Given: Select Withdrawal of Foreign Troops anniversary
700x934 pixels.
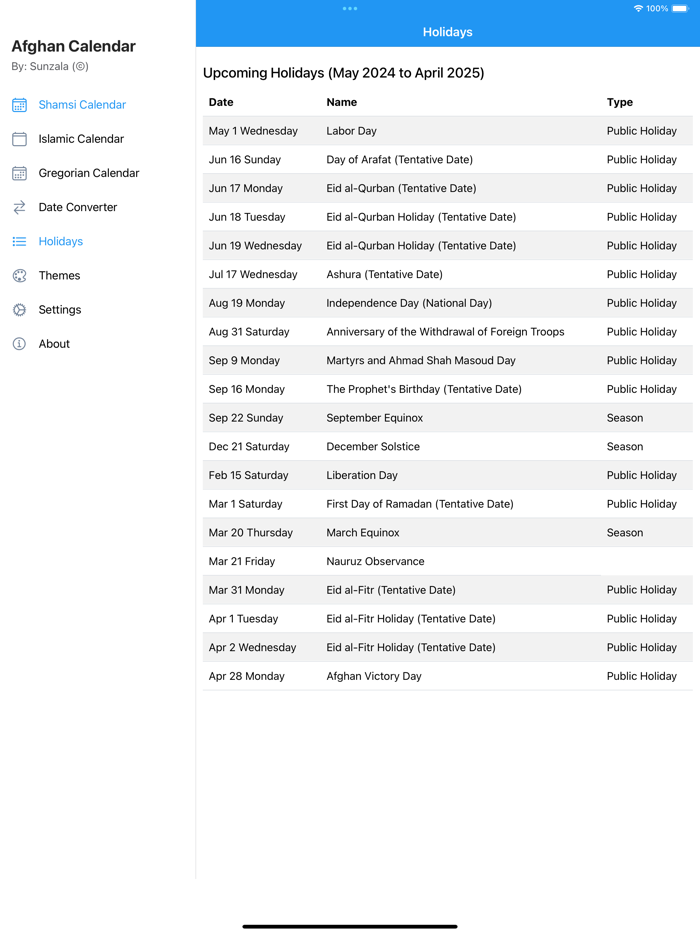Looking at the screenshot, I should 446,332.
